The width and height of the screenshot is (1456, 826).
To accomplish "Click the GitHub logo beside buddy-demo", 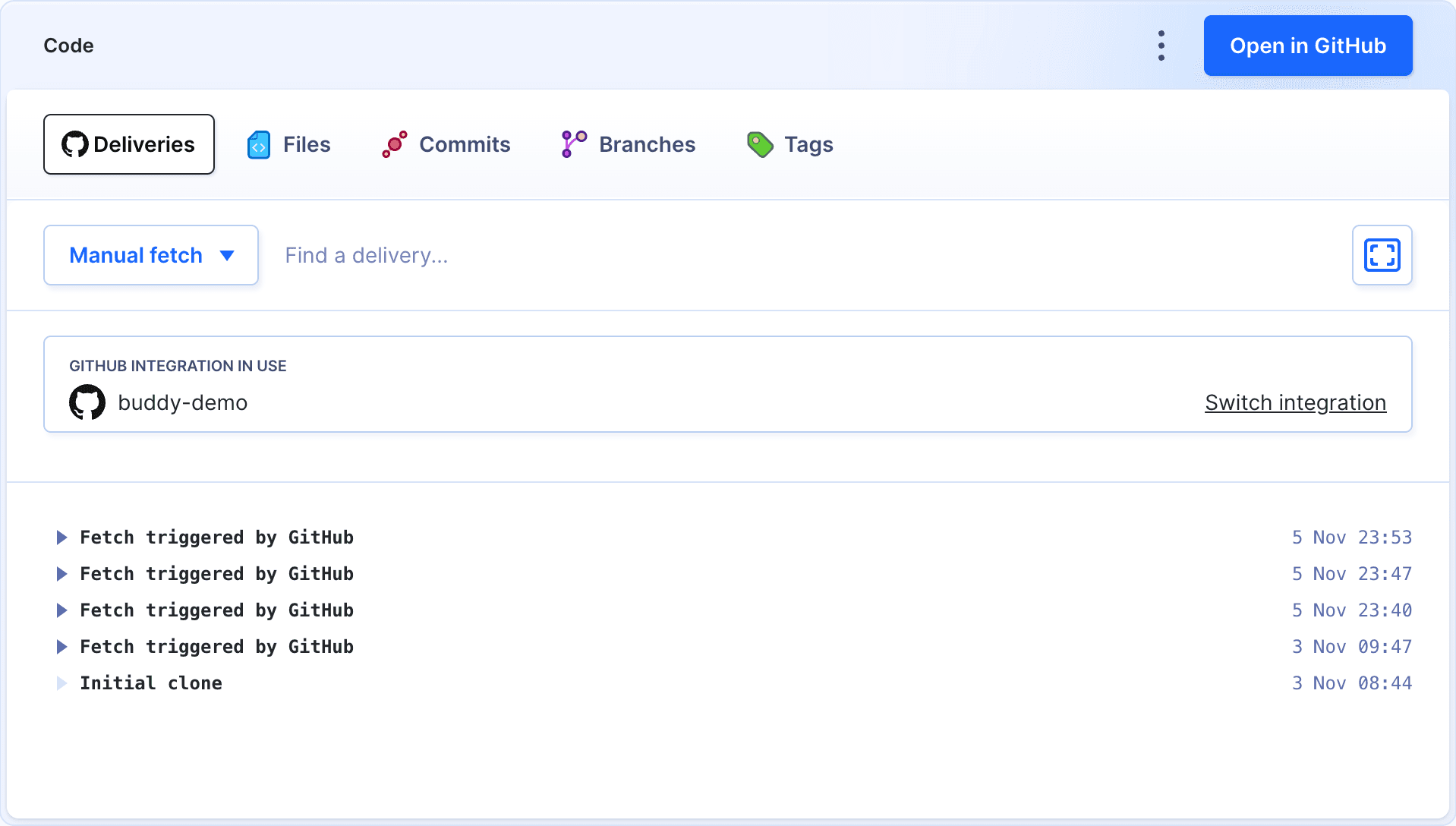I will tap(87, 402).
